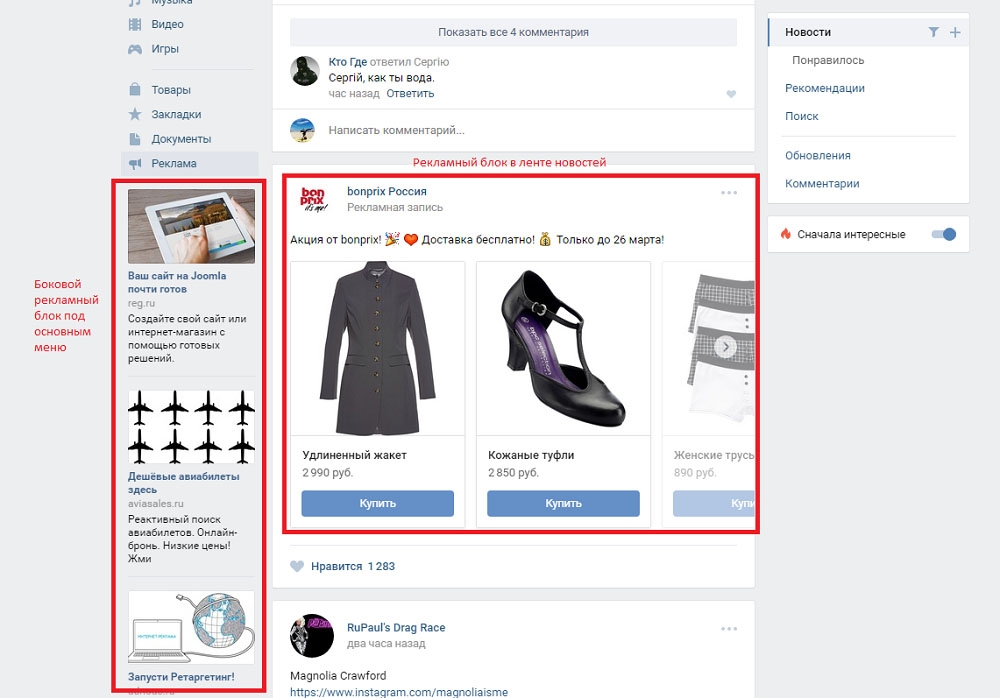Open Игры in the left menu
This screenshot has width=1000, height=698.
[x=165, y=49]
